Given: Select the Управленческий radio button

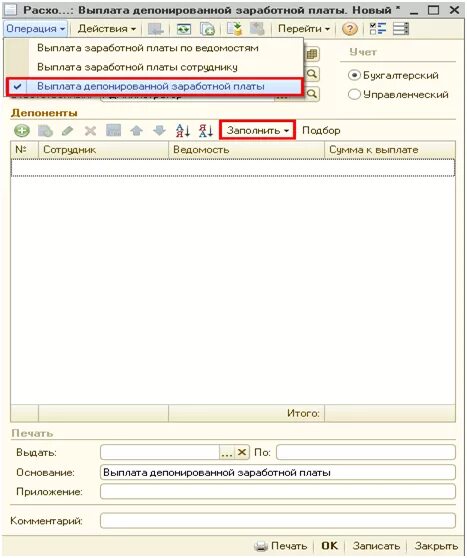Looking at the screenshot, I should (354, 95).
